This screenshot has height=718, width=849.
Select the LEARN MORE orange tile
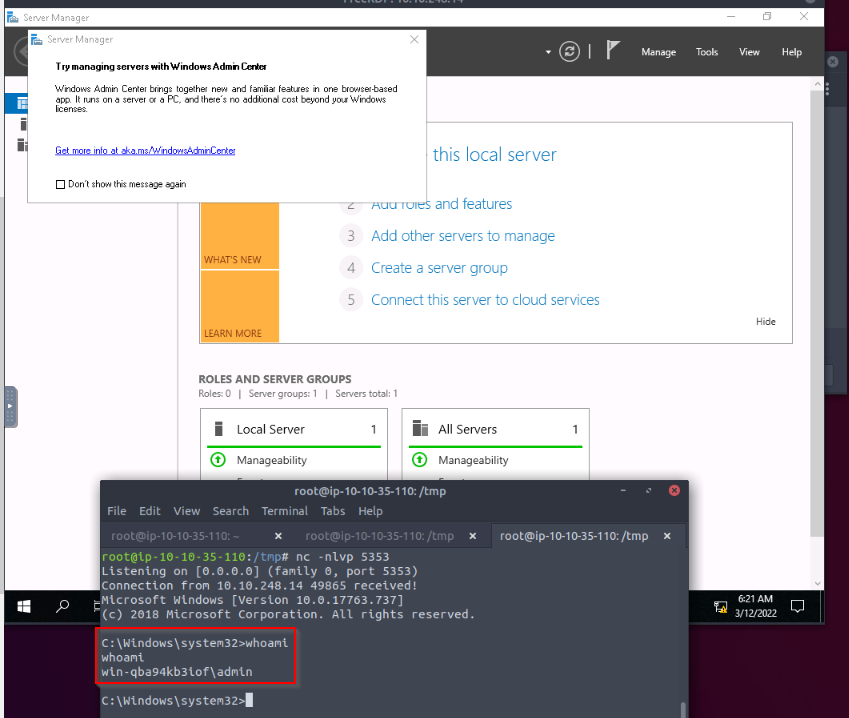click(239, 306)
